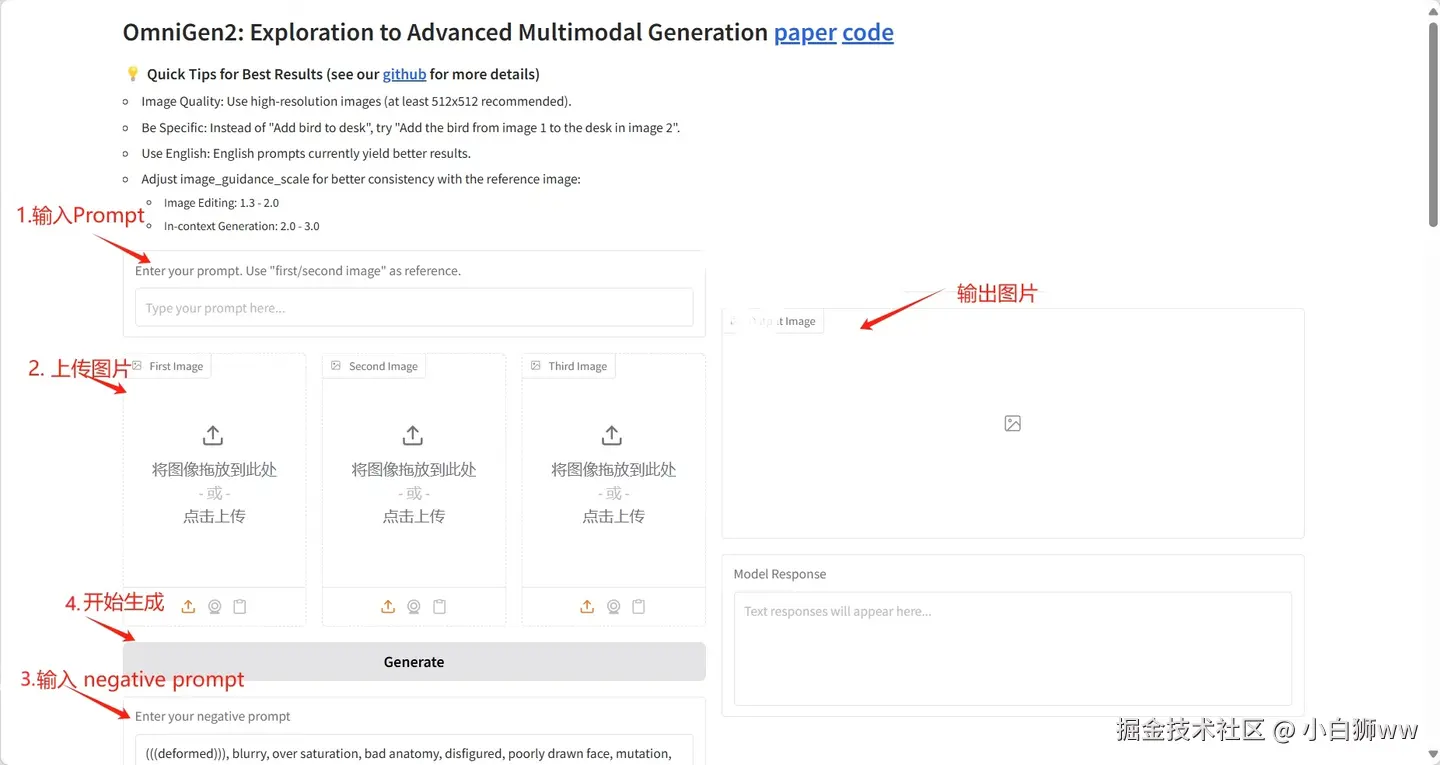
Task: Open the code link in the title
Action: pos(868,33)
